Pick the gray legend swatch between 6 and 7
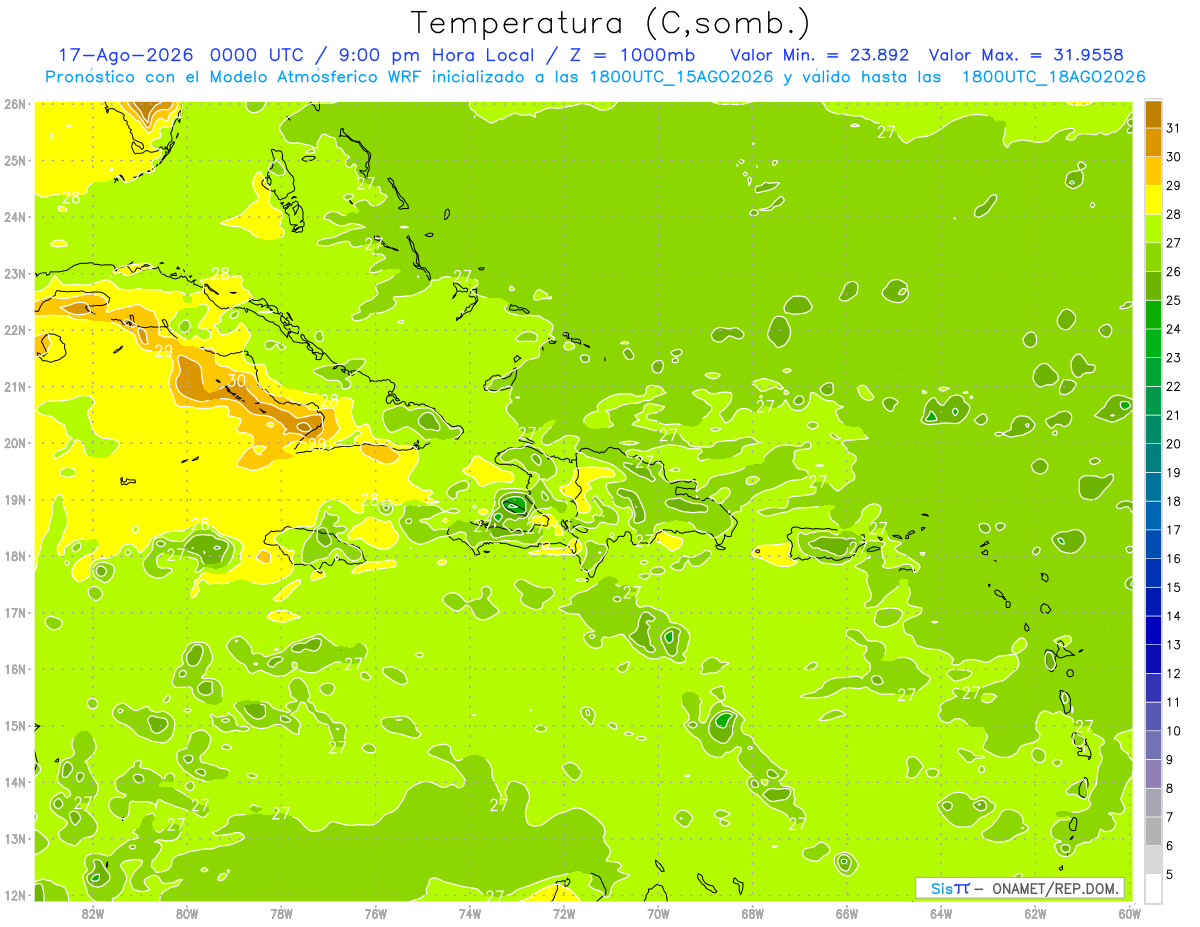Viewport: 1200px width, 927px height. pyautogui.click(x=1153, y=831)
